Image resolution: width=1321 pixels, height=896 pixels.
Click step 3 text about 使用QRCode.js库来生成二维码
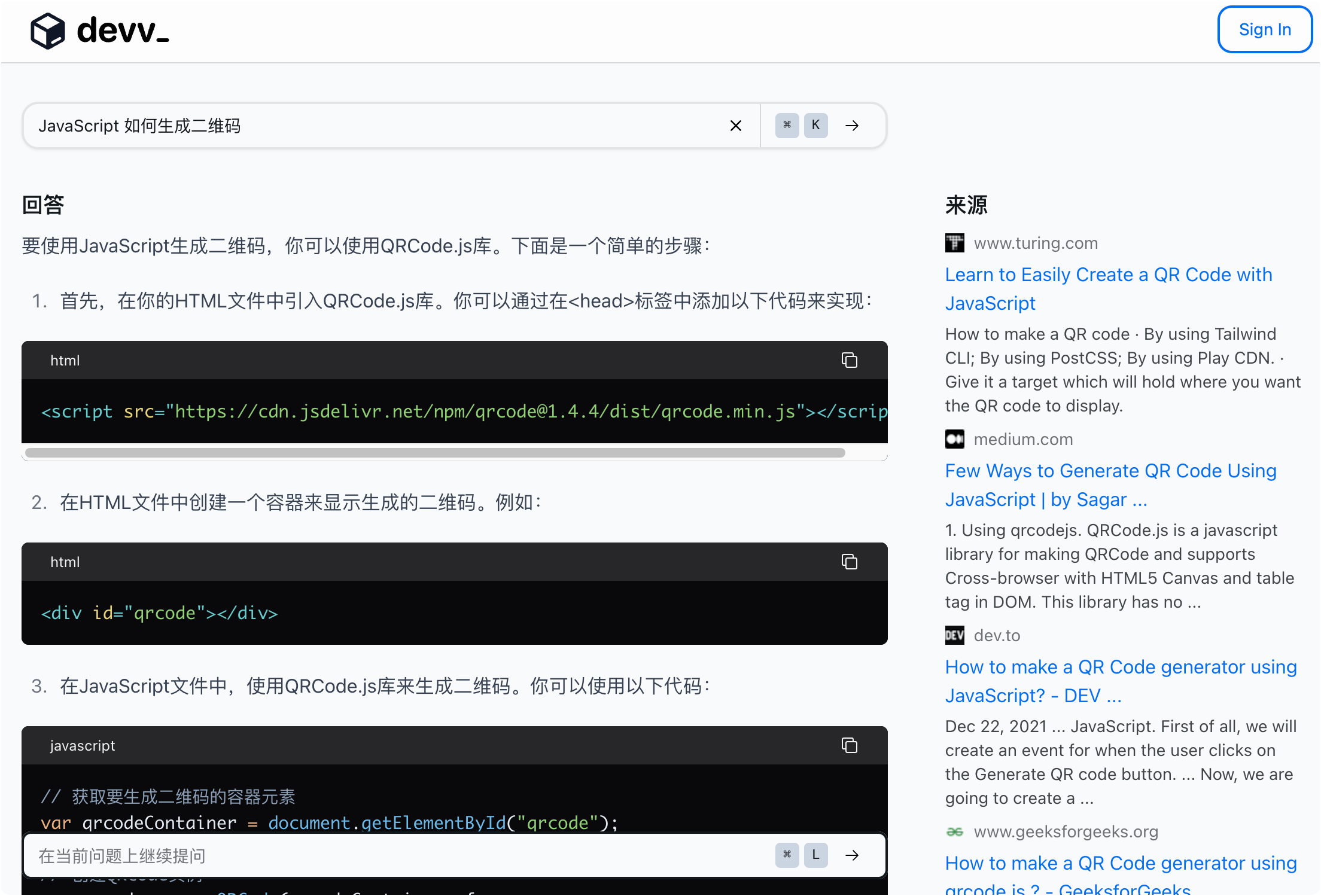(x=385, y=686)
